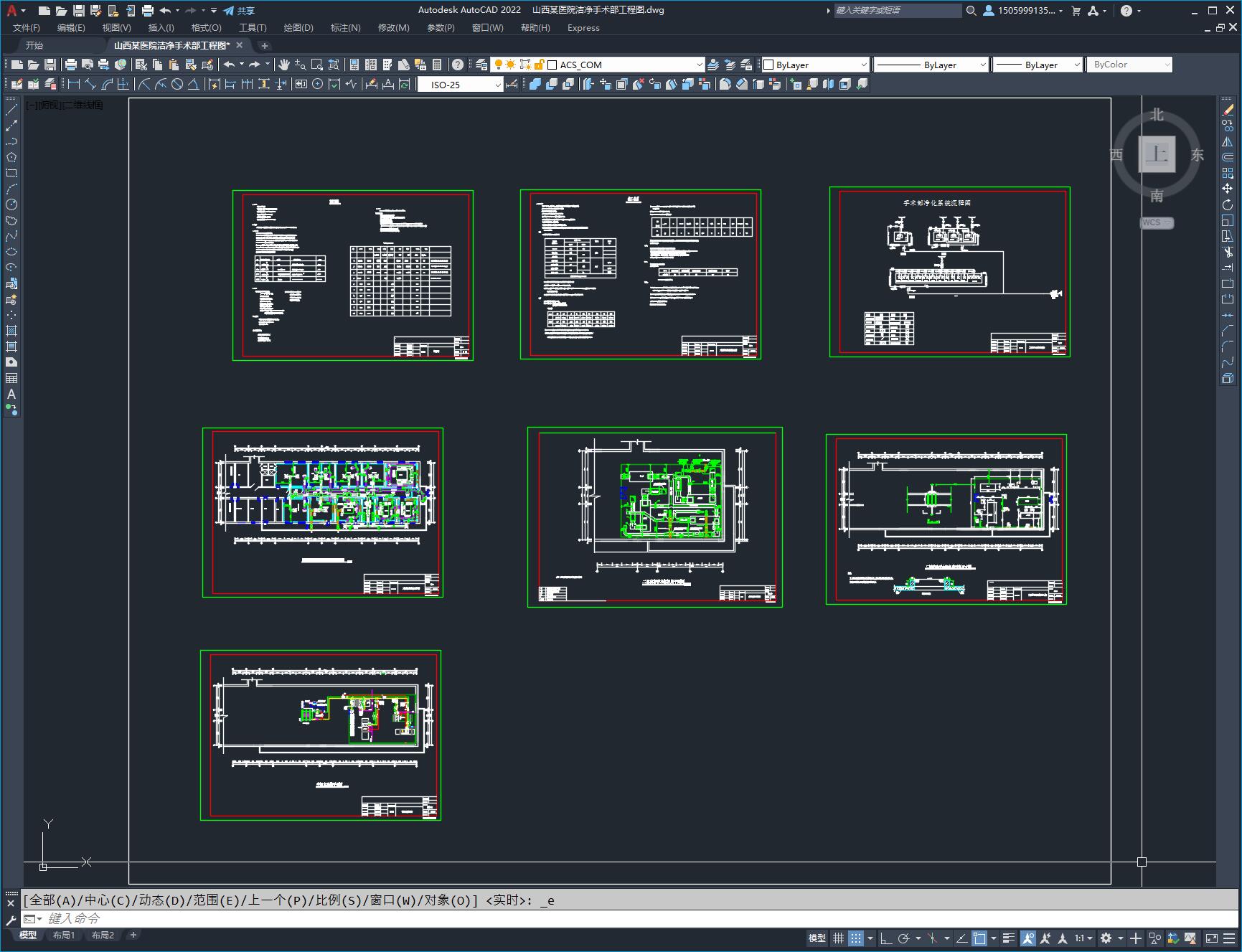Select the Line tool in draw toolbar
This screenshot has width=1242, height=952.
point(11,110)
